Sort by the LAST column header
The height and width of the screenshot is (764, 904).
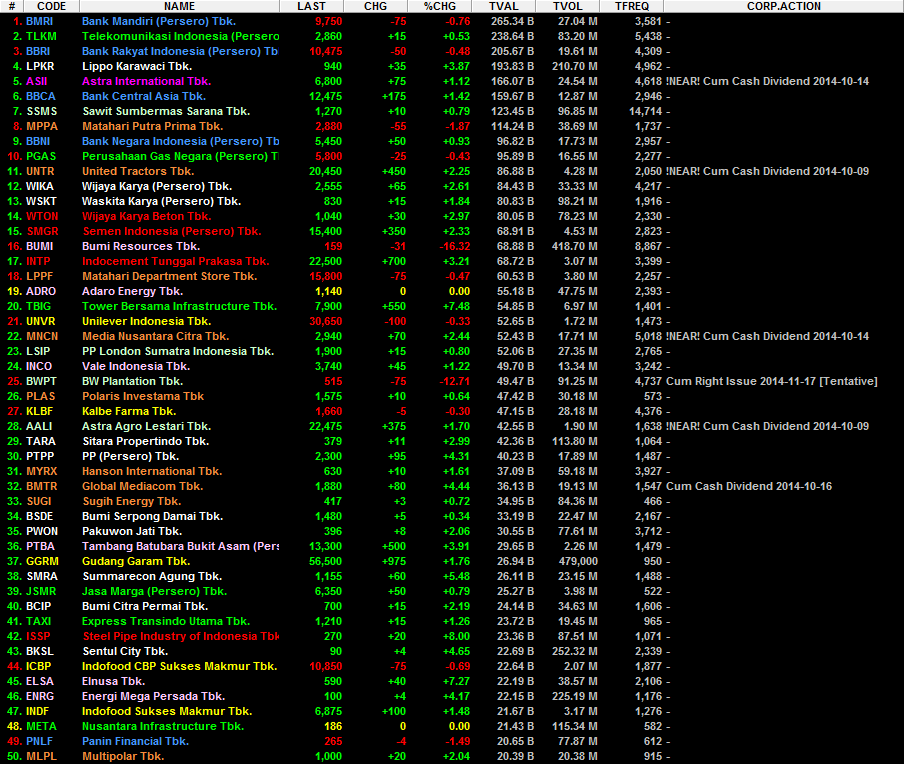pyautogui.click(x=311, y=6)
